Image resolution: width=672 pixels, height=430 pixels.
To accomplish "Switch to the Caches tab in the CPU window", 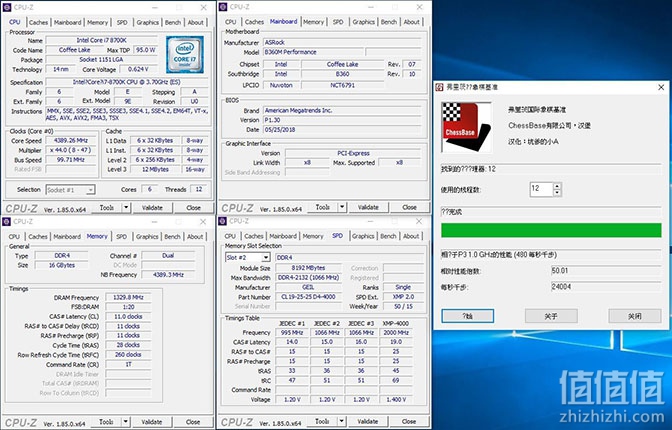I will pos(39,22).
